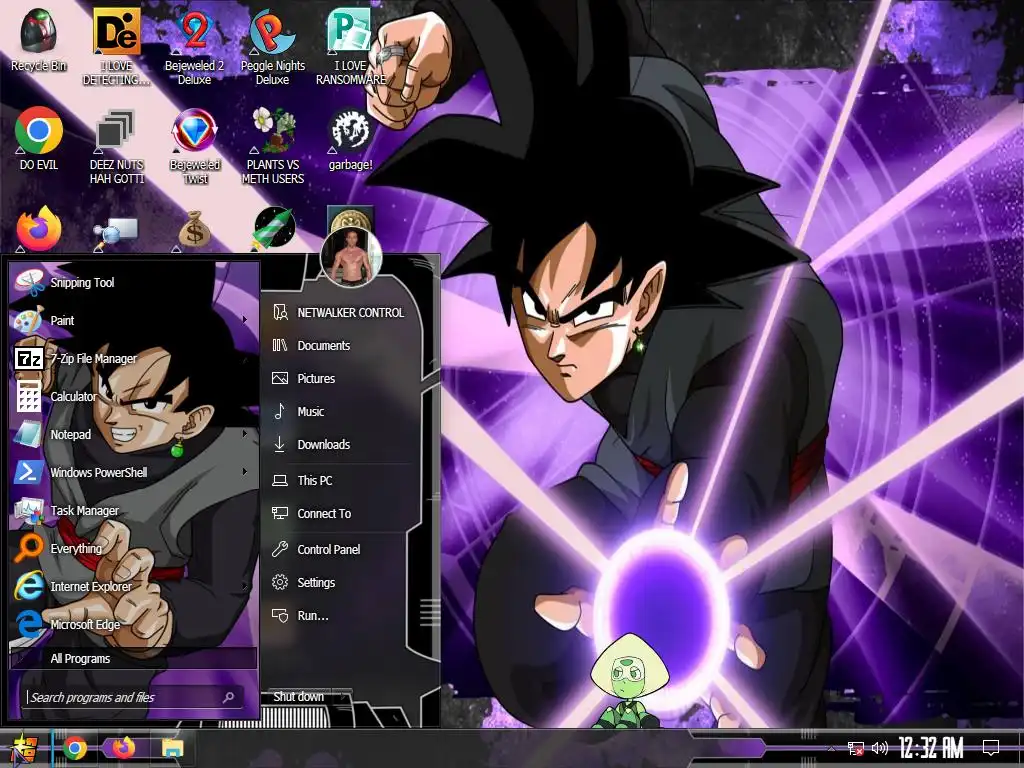The width and height of the screenshot is (1024, 768).
Task: Click the search magnifier icon in the Start menu
Action: click(229, 697)
